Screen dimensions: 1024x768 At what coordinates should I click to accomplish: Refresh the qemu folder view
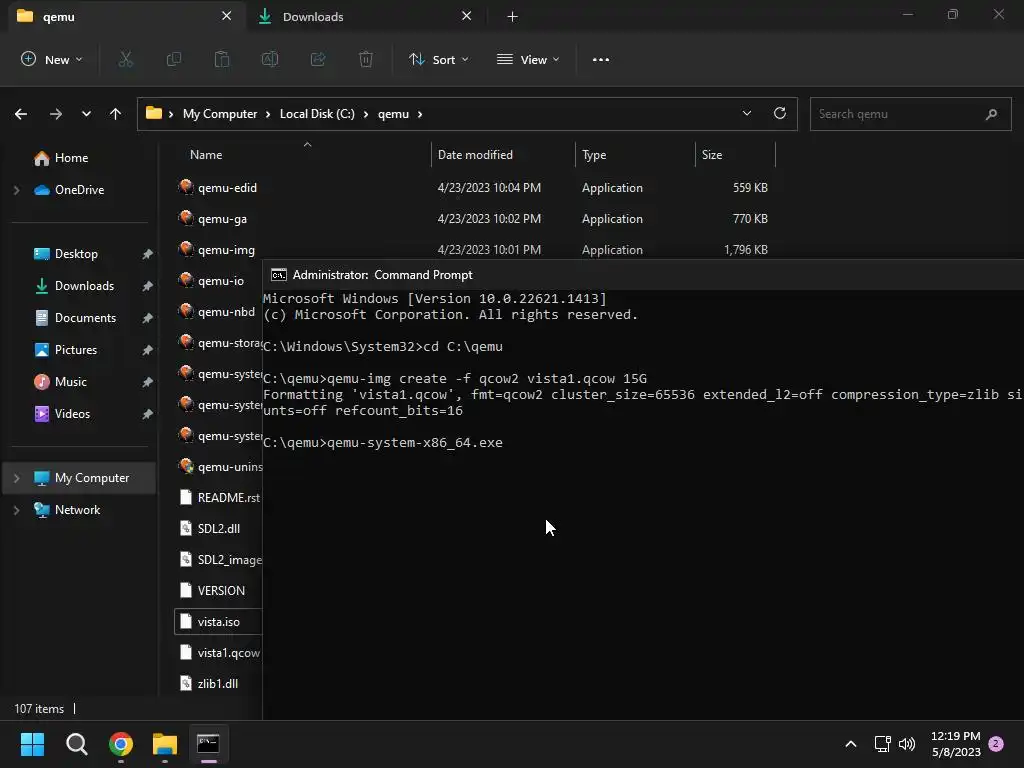[x=780, y=113]
